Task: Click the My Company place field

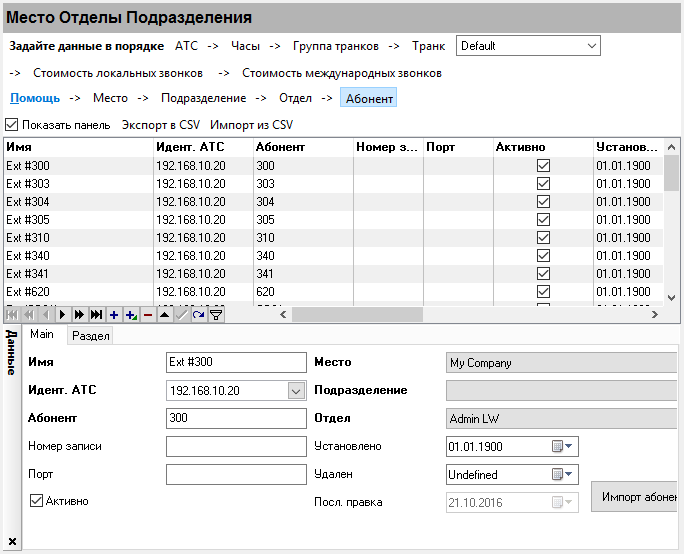Action: pyautogui.click(x=561, y=363)
